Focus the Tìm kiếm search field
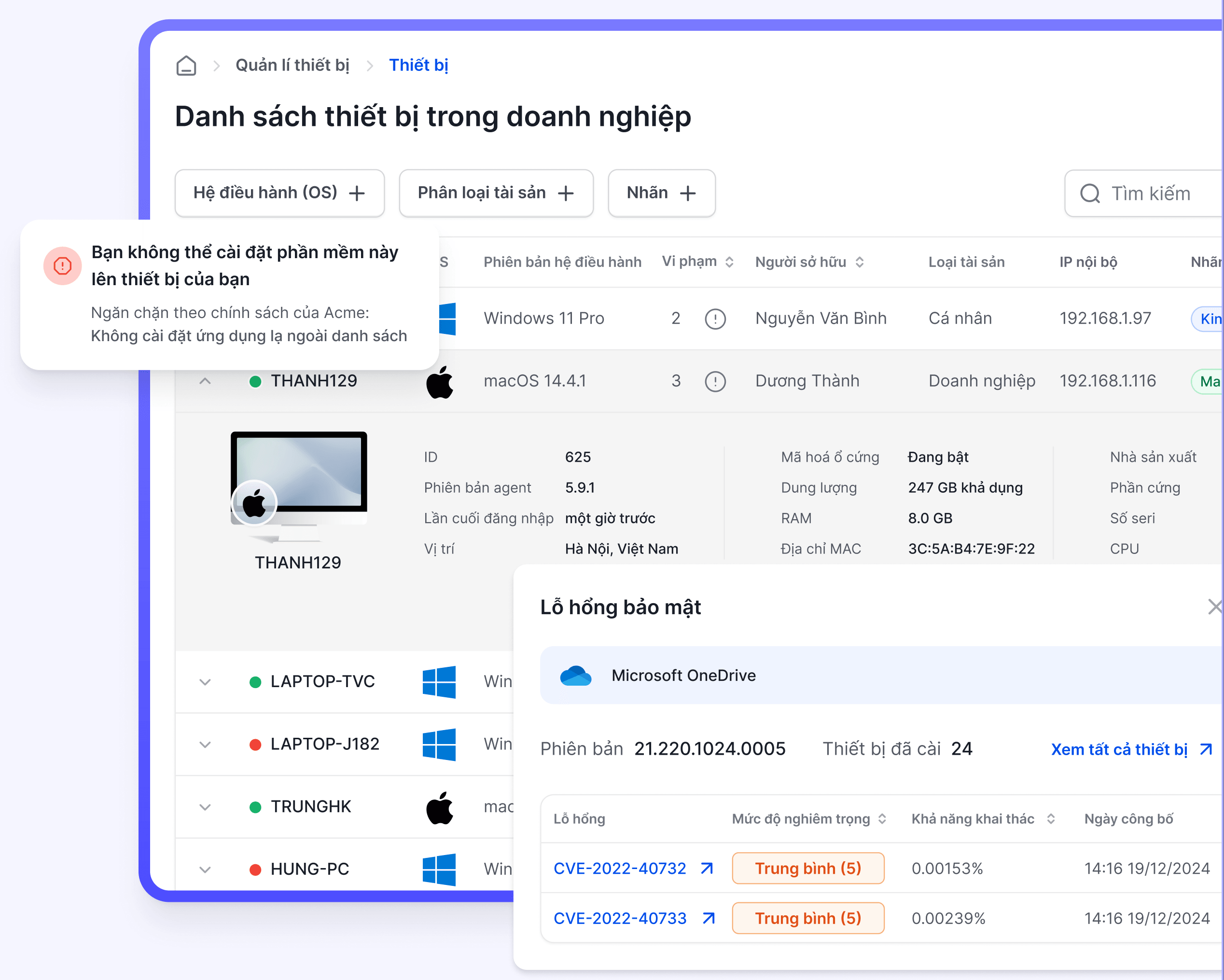 coord(1144,193)
